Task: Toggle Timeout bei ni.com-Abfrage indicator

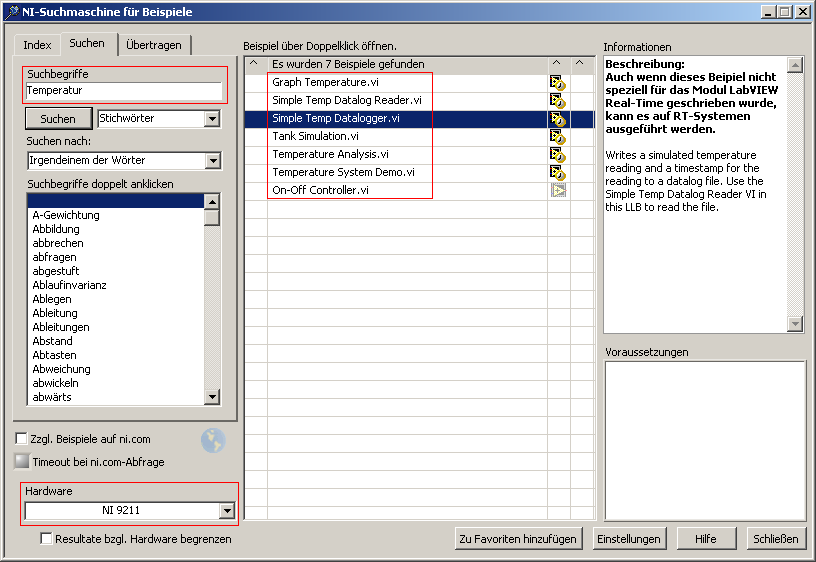Action: click(x=22, y=461)
